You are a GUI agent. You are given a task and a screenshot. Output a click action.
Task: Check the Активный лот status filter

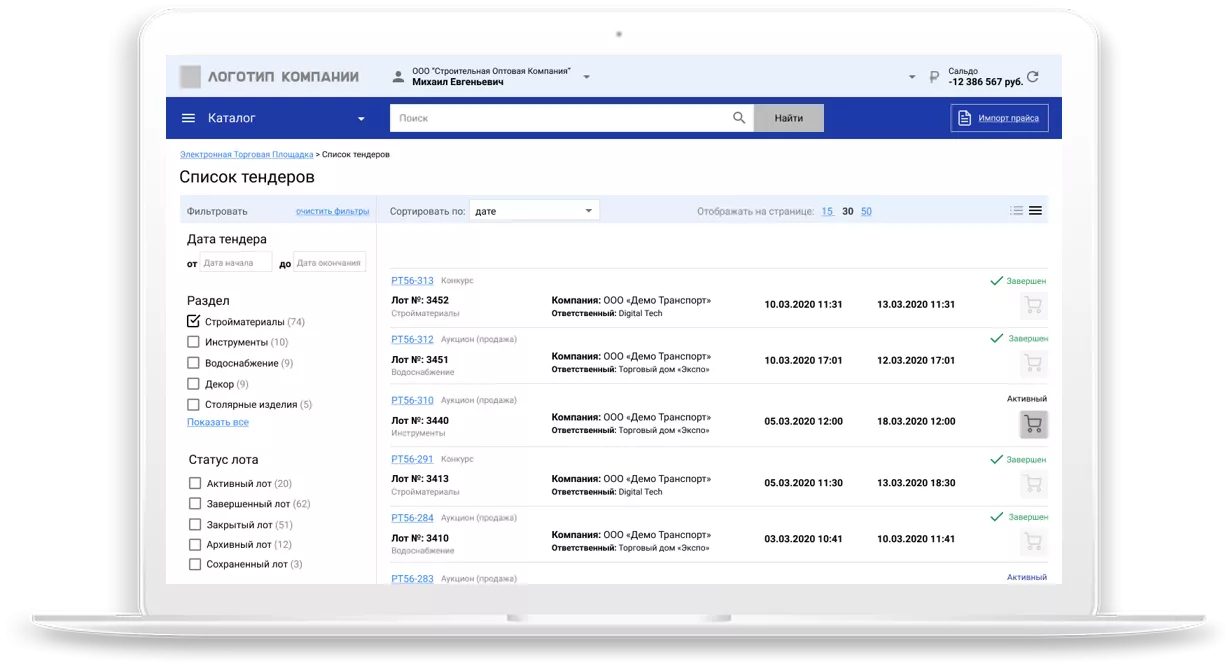click(195, 483)
